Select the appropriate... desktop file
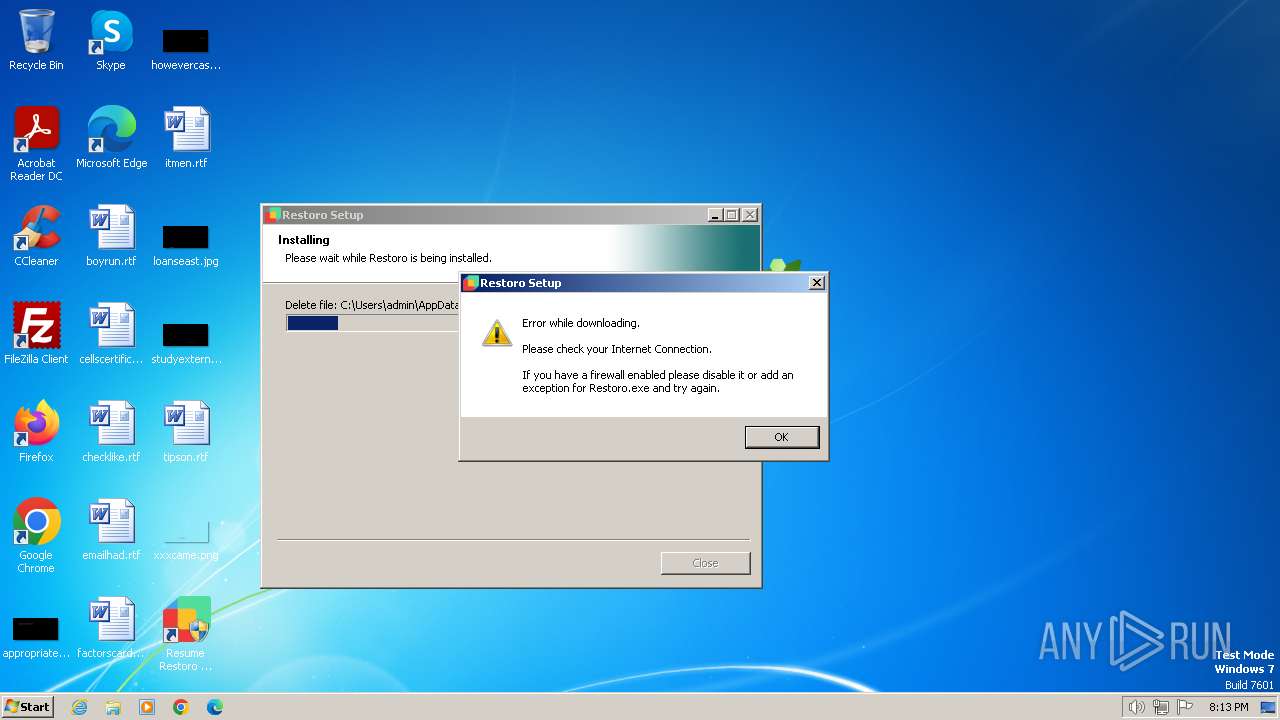 (36, 638)
